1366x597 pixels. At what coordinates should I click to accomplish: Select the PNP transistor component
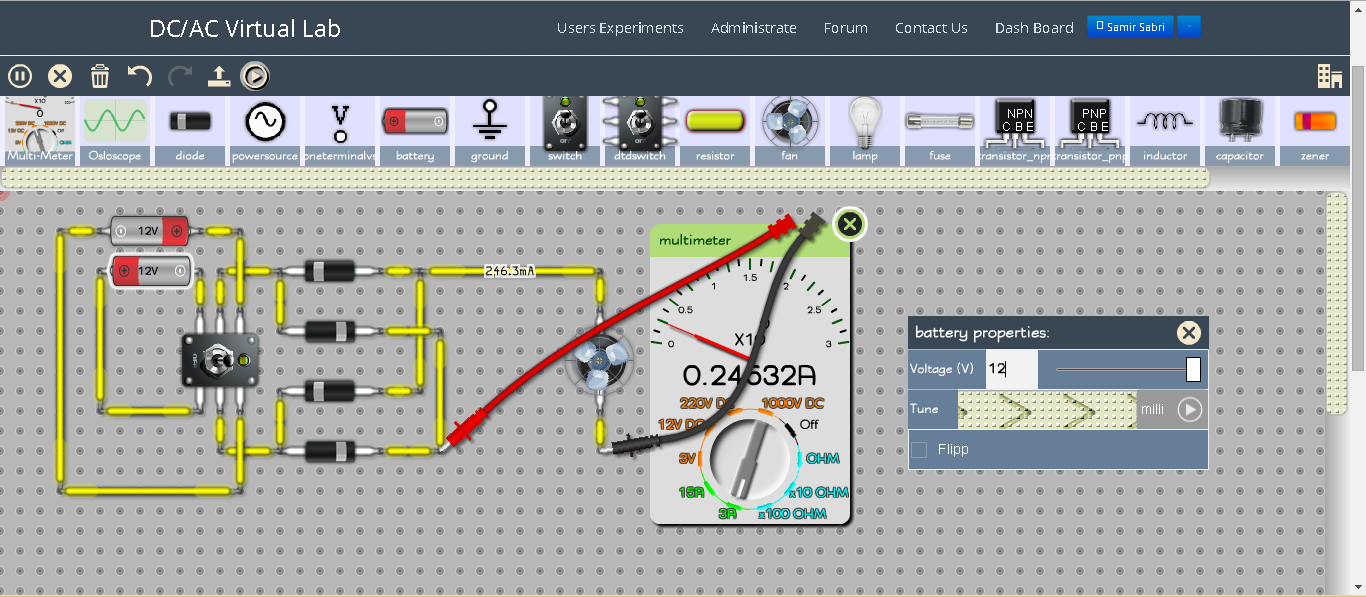pos(1090,130)
